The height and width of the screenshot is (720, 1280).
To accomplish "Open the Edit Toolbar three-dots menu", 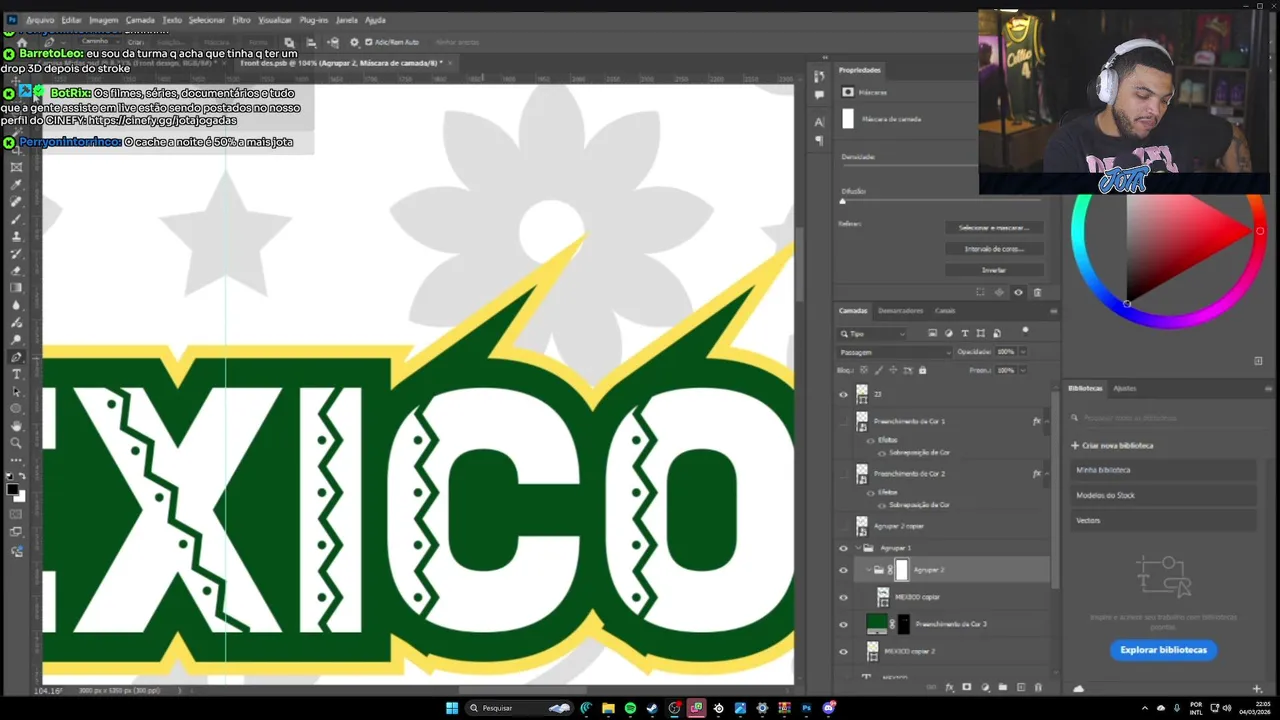I will [16, 460].
